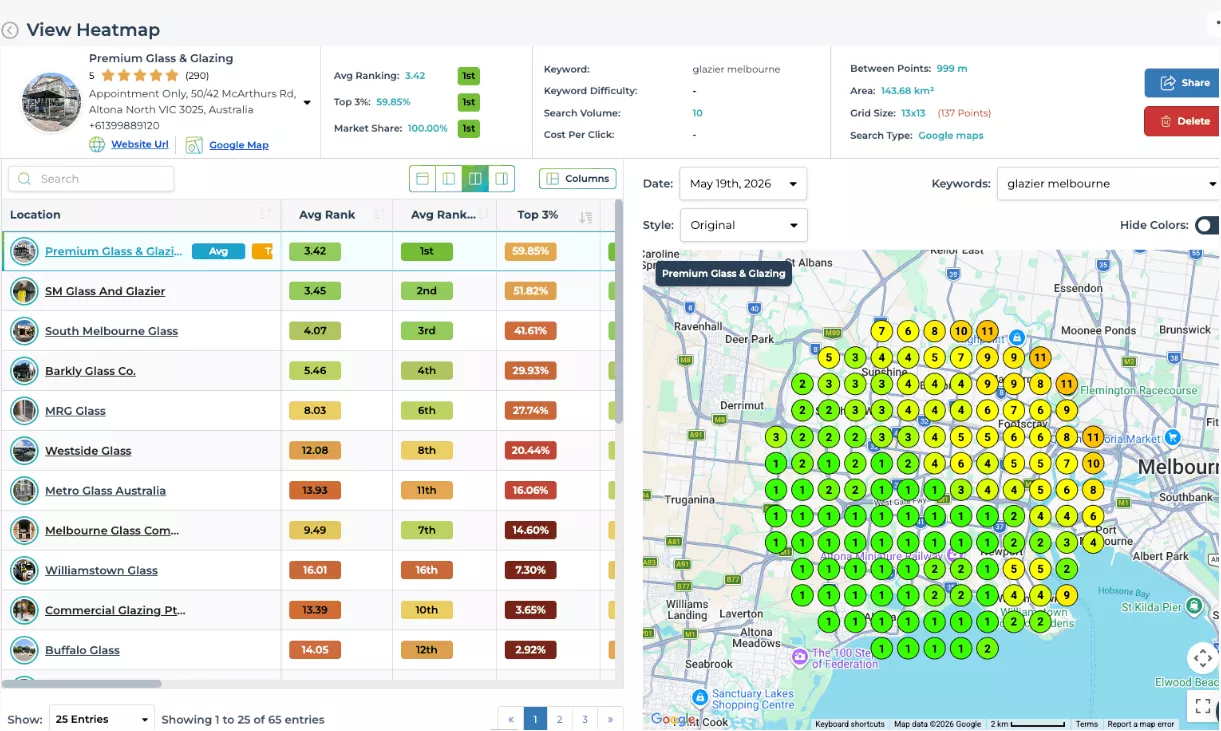Click the Google maps search type value
The image size is (1221, 731).
click(951, 136)
